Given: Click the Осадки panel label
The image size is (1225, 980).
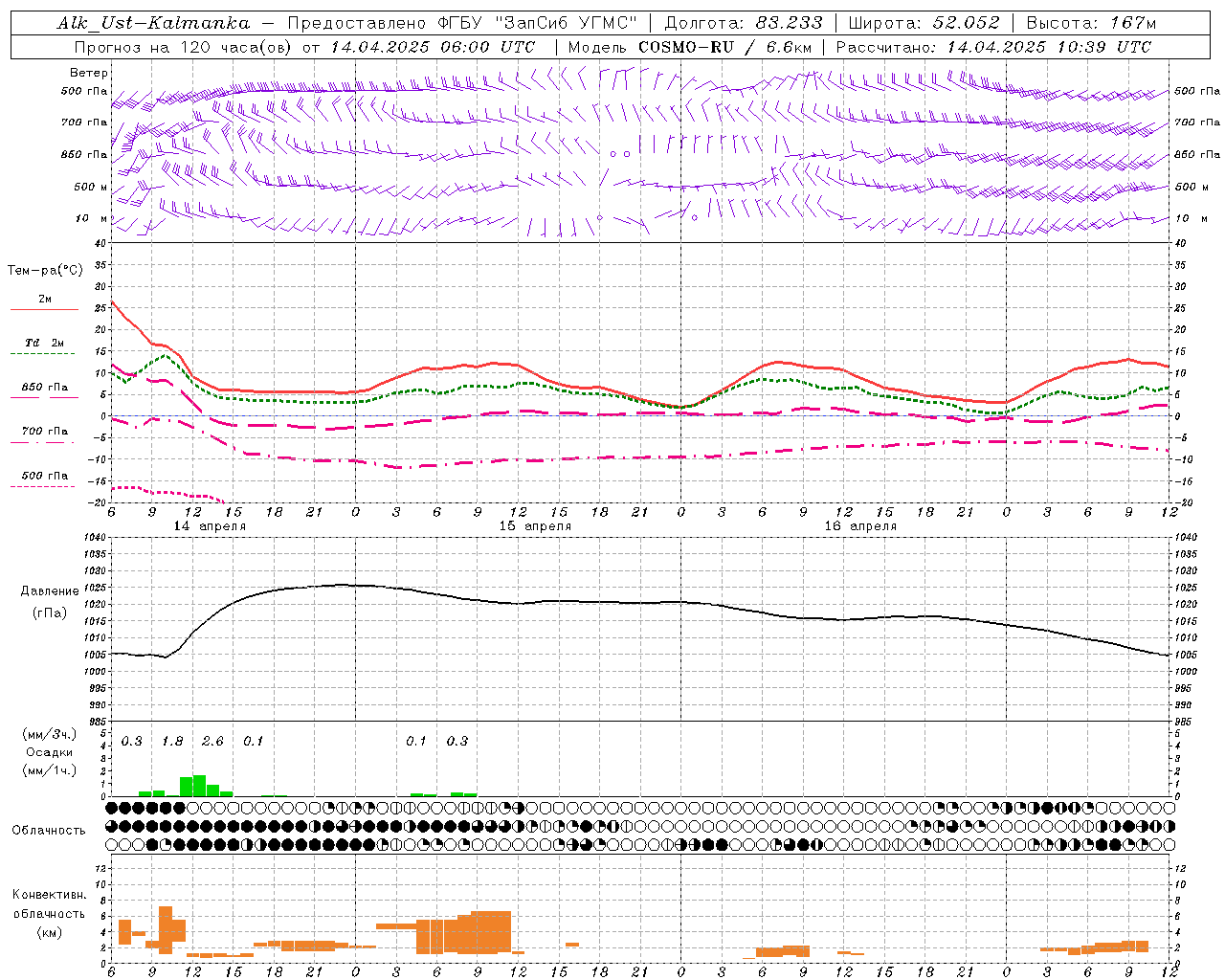Looking at the screenshot, I should 49,752.
